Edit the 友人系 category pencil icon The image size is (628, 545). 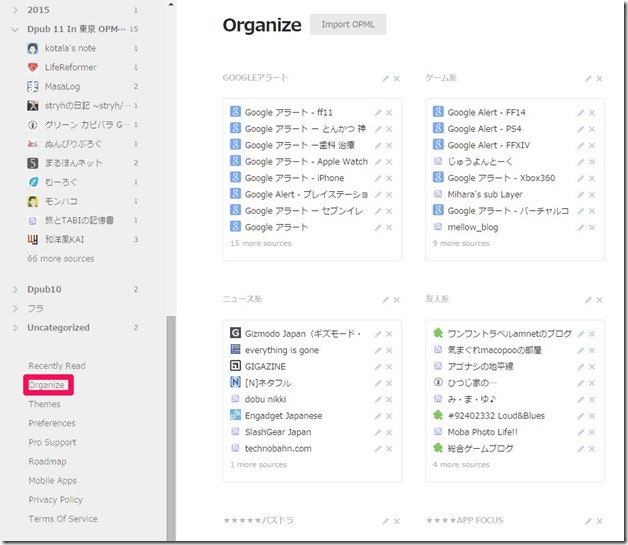(588, 300)
